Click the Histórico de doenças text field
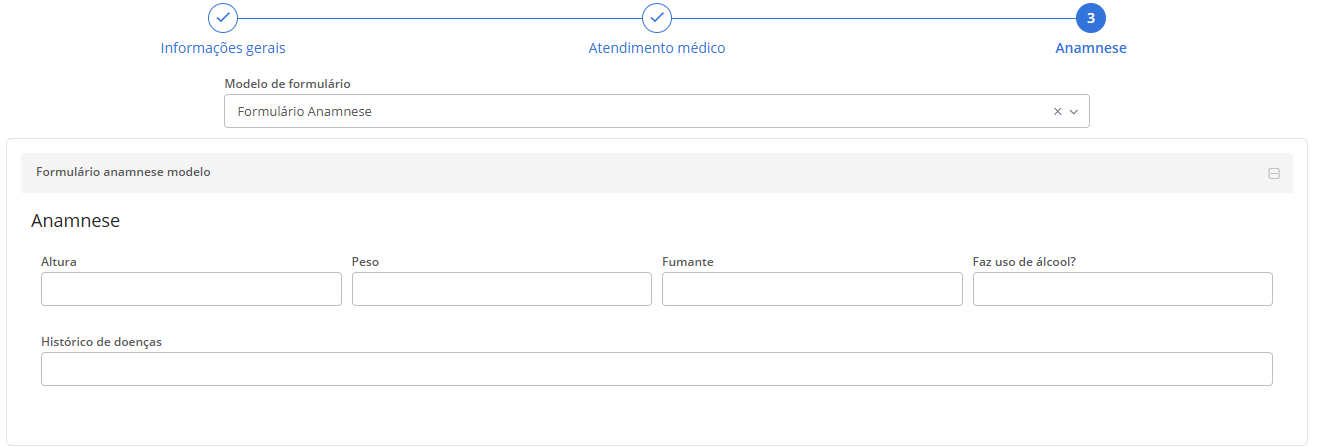Image resolution: width=1318 pixels, height=448 pixels. [656, 369]
